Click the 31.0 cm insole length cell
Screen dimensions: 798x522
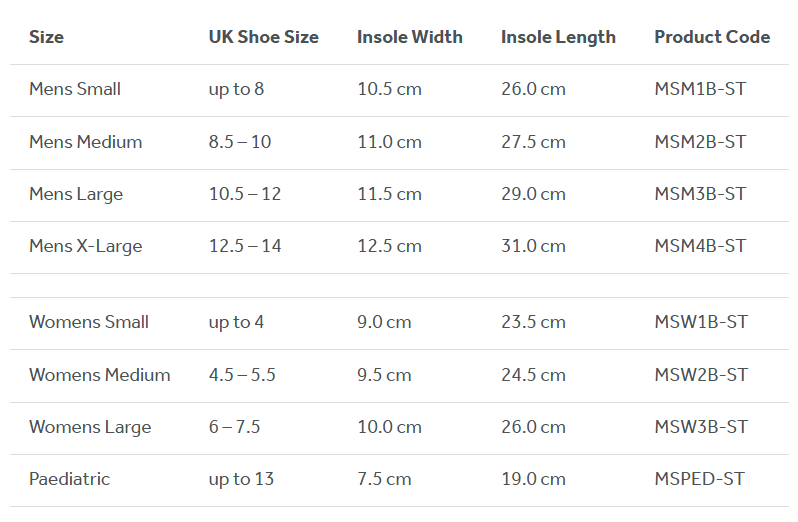533,246
